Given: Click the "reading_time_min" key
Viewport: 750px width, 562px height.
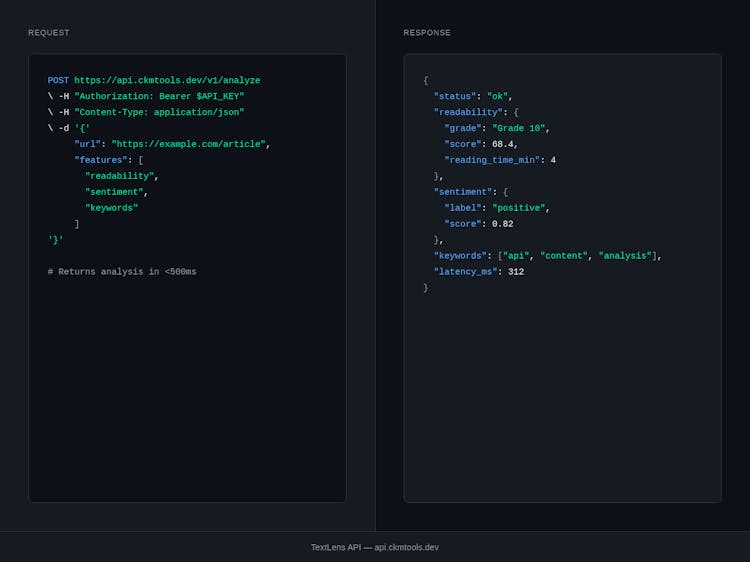Looking at the screenshot, I should 492,160.
